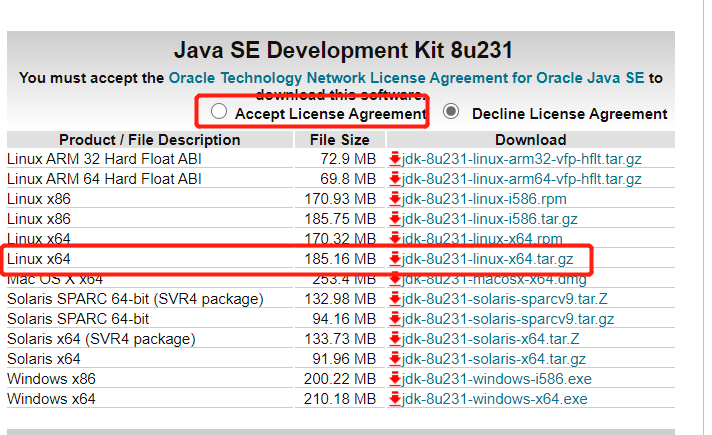Screen dimensions: 712x435
Task: Click the 'Windows x86' row label
Action: [x=51, y=379]
